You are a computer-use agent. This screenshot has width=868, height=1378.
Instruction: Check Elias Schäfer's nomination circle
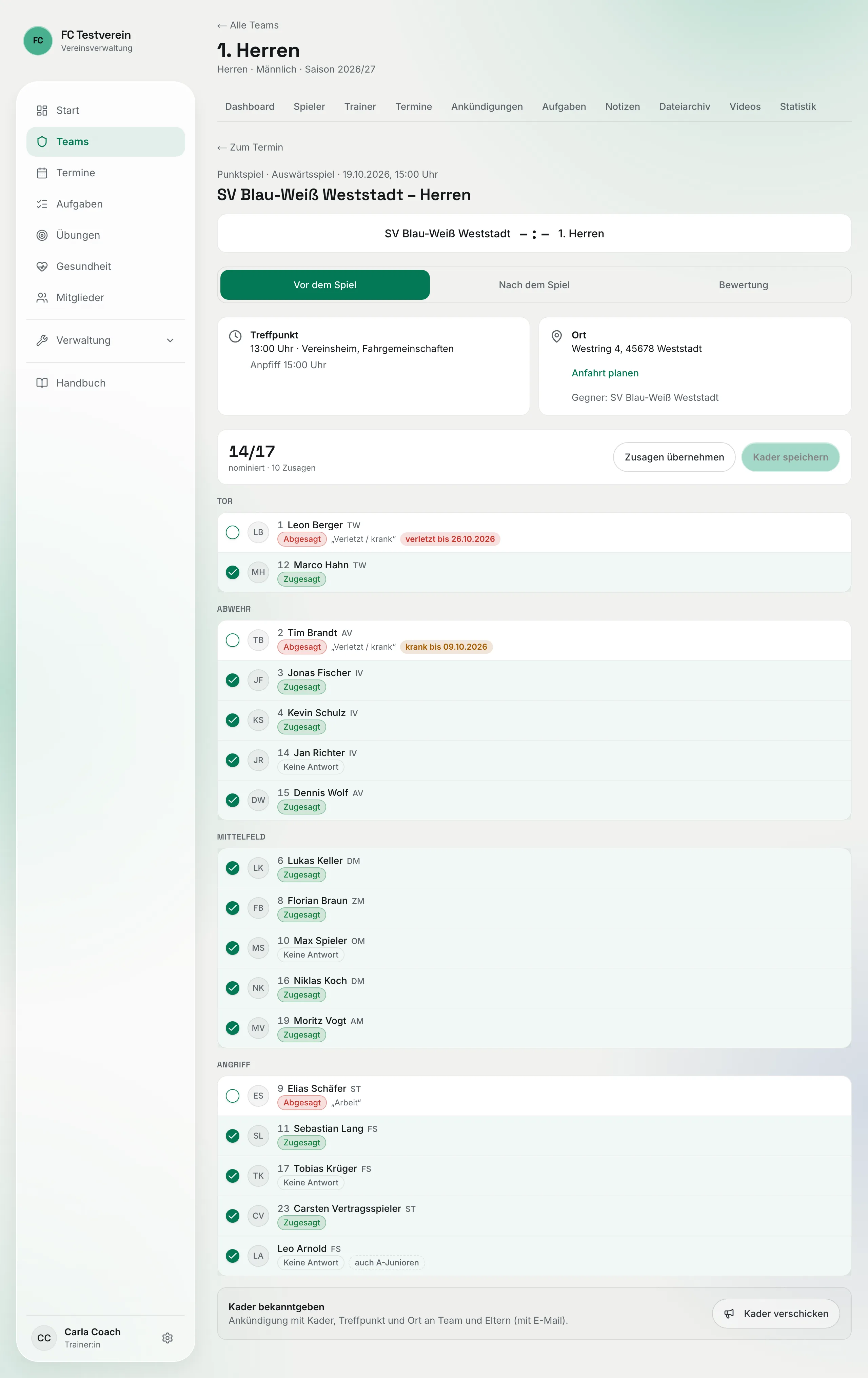tap(232, 1096)
